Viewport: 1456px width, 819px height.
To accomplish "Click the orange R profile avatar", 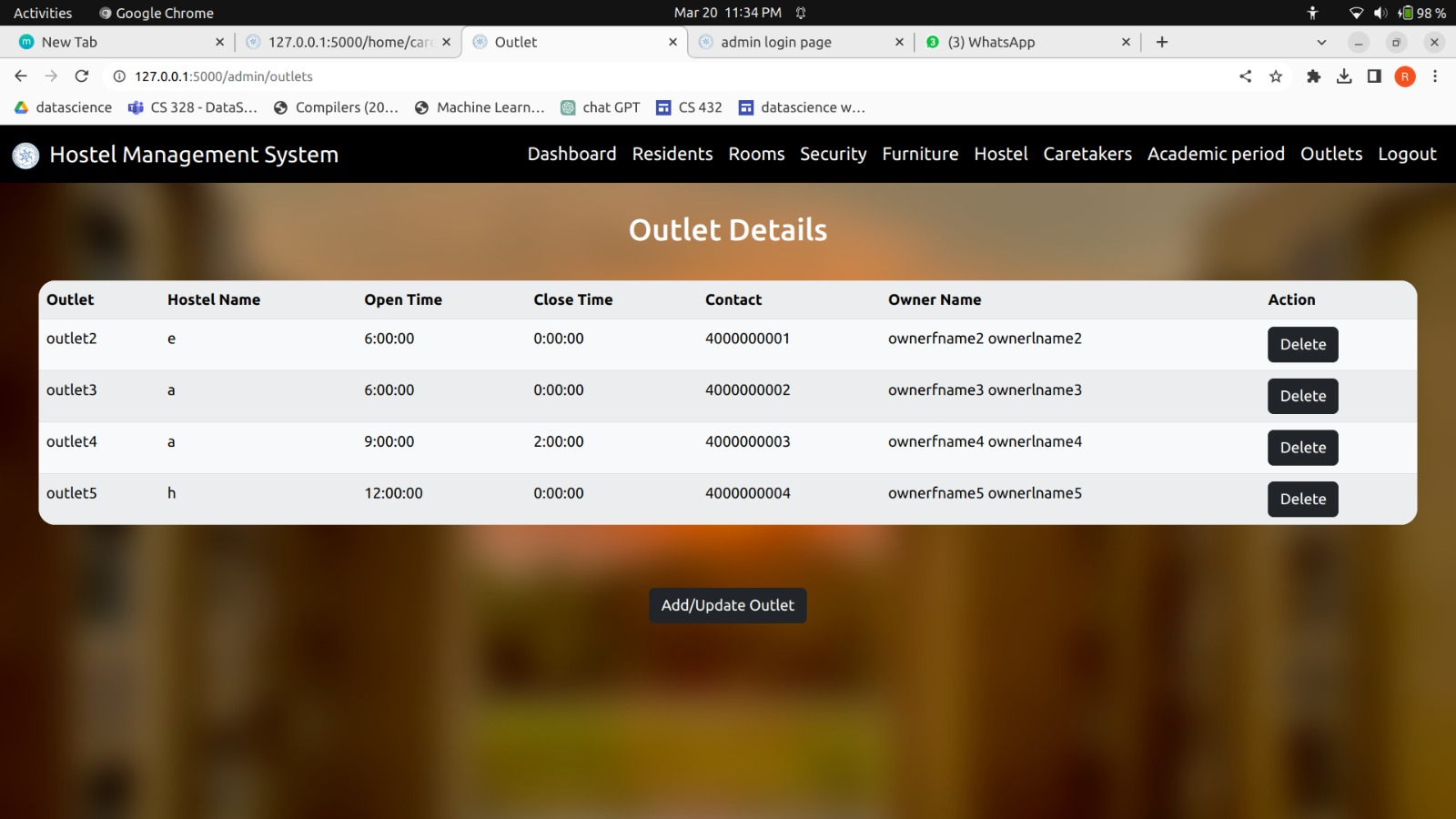I will point(1404,76).
